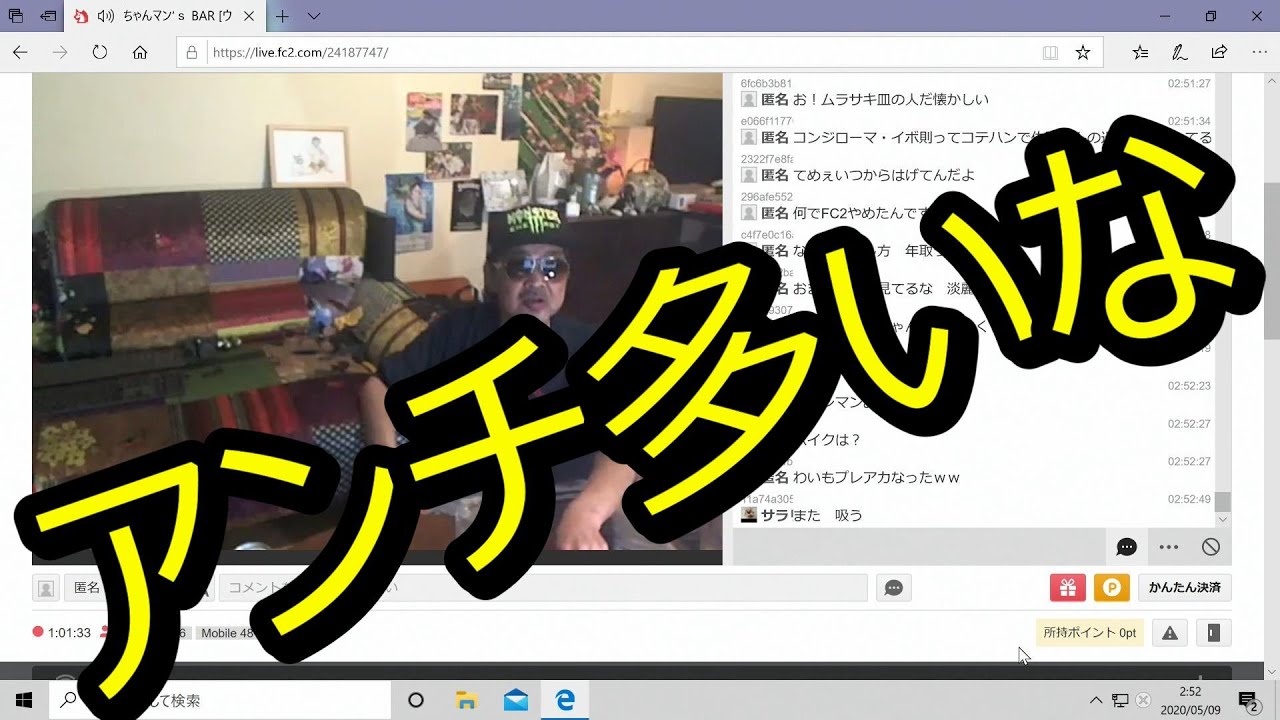Open the add notes pen icon
This screenshot has width=1280, height=720.
[1180, 52]
